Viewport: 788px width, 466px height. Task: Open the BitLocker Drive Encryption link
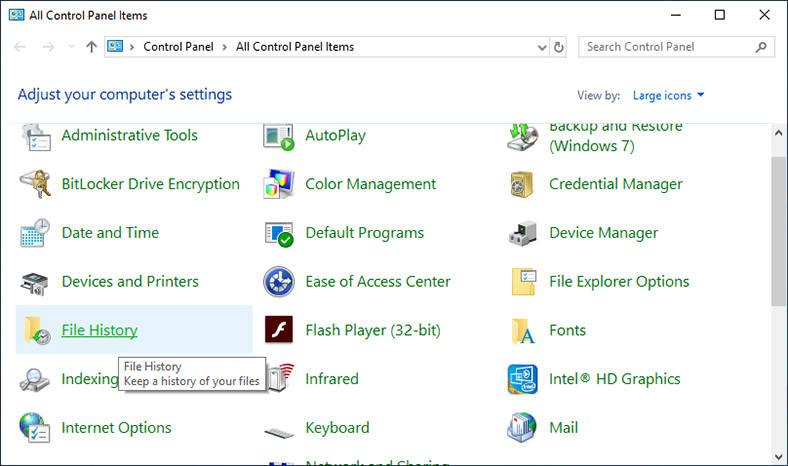[151, 184]
